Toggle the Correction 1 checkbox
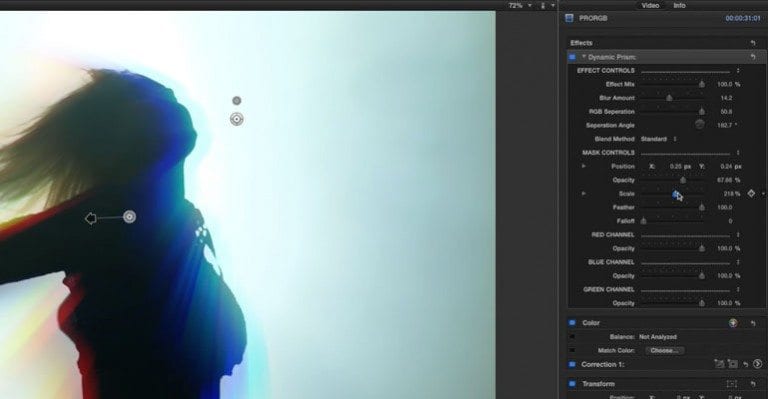This screenshot has width=768, height=399. [572, 364]
